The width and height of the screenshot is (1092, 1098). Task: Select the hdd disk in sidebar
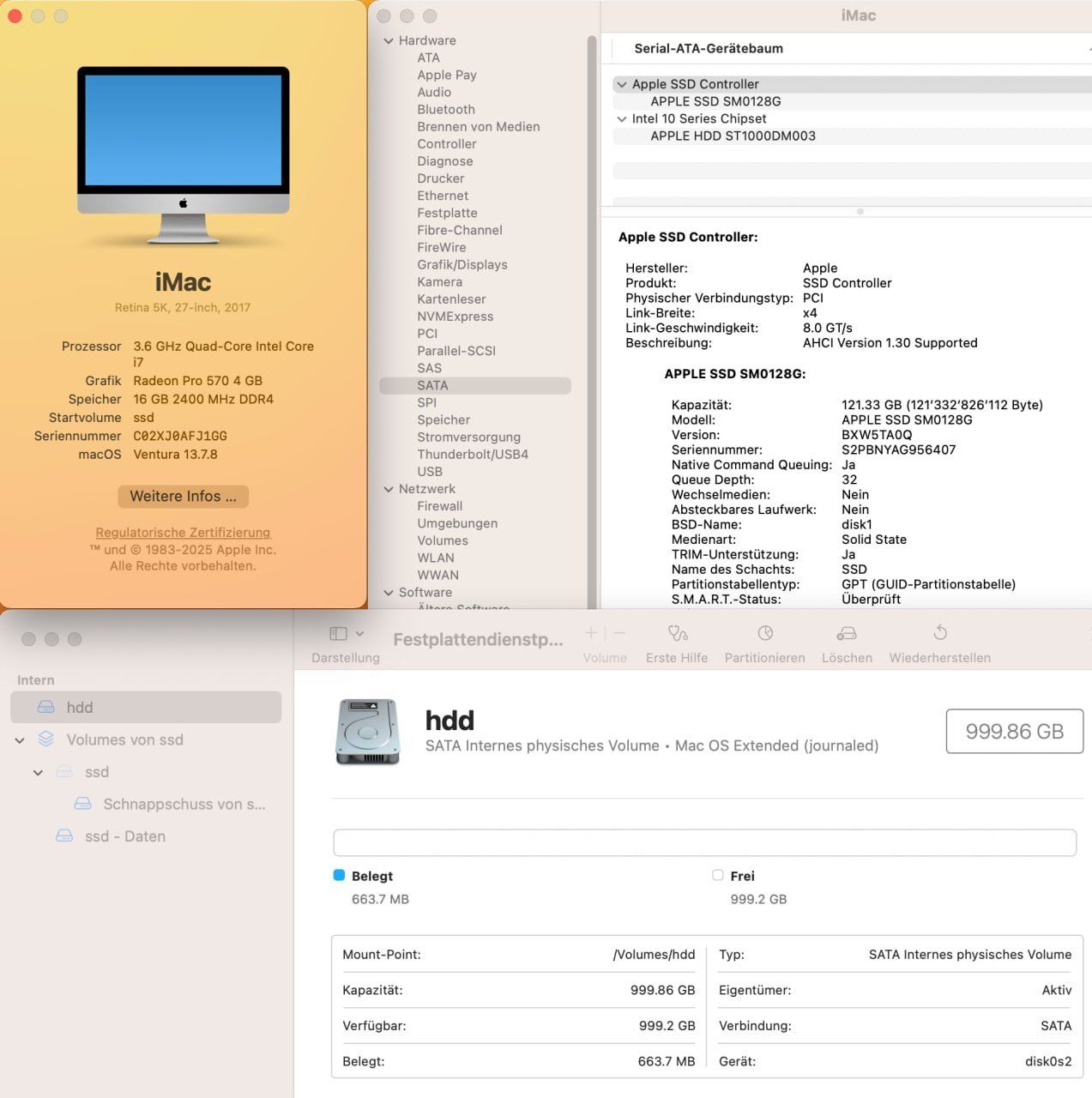[x=146, y=707]
